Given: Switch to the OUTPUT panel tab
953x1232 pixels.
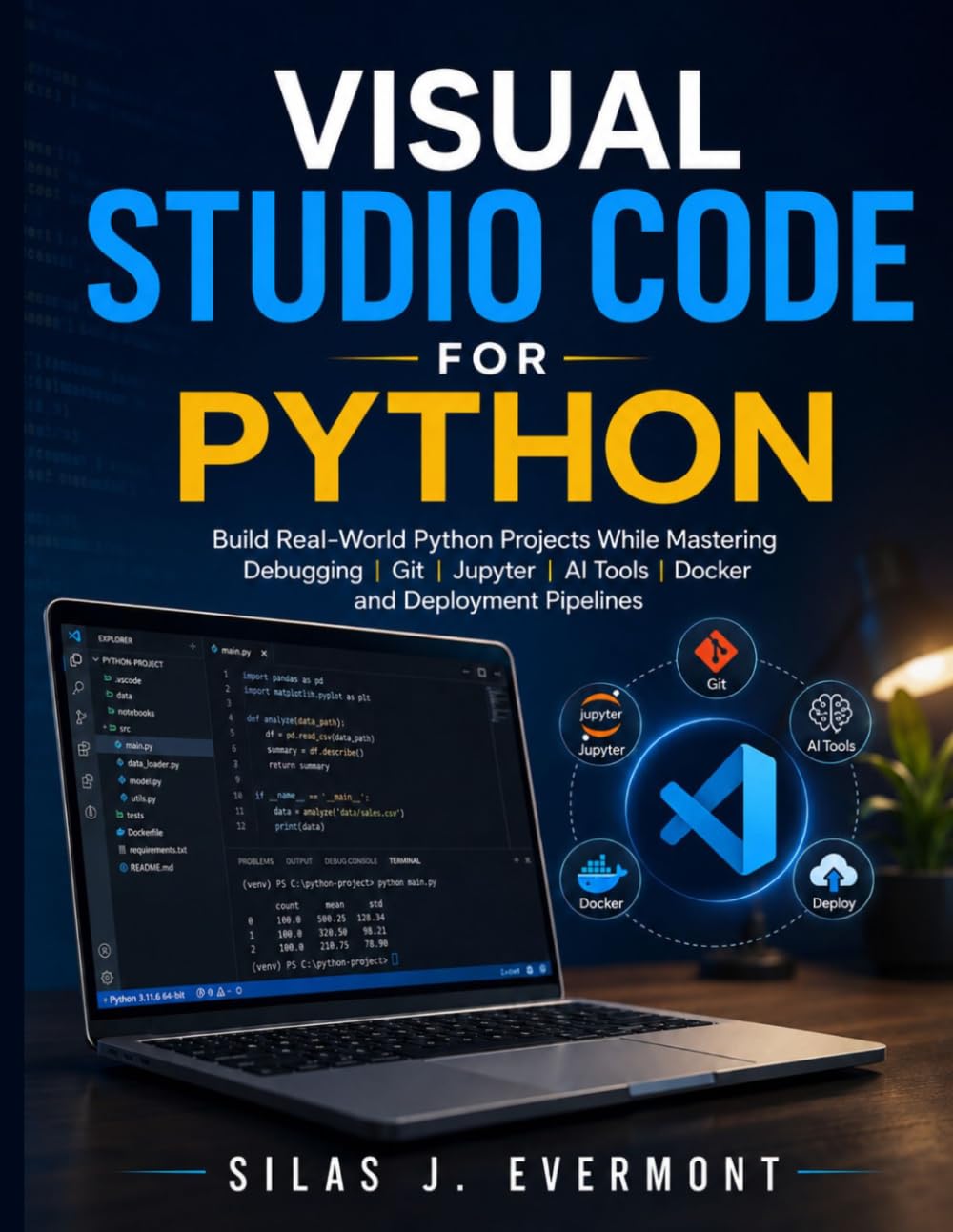Looking at the screenshot, I should [299, 860].
